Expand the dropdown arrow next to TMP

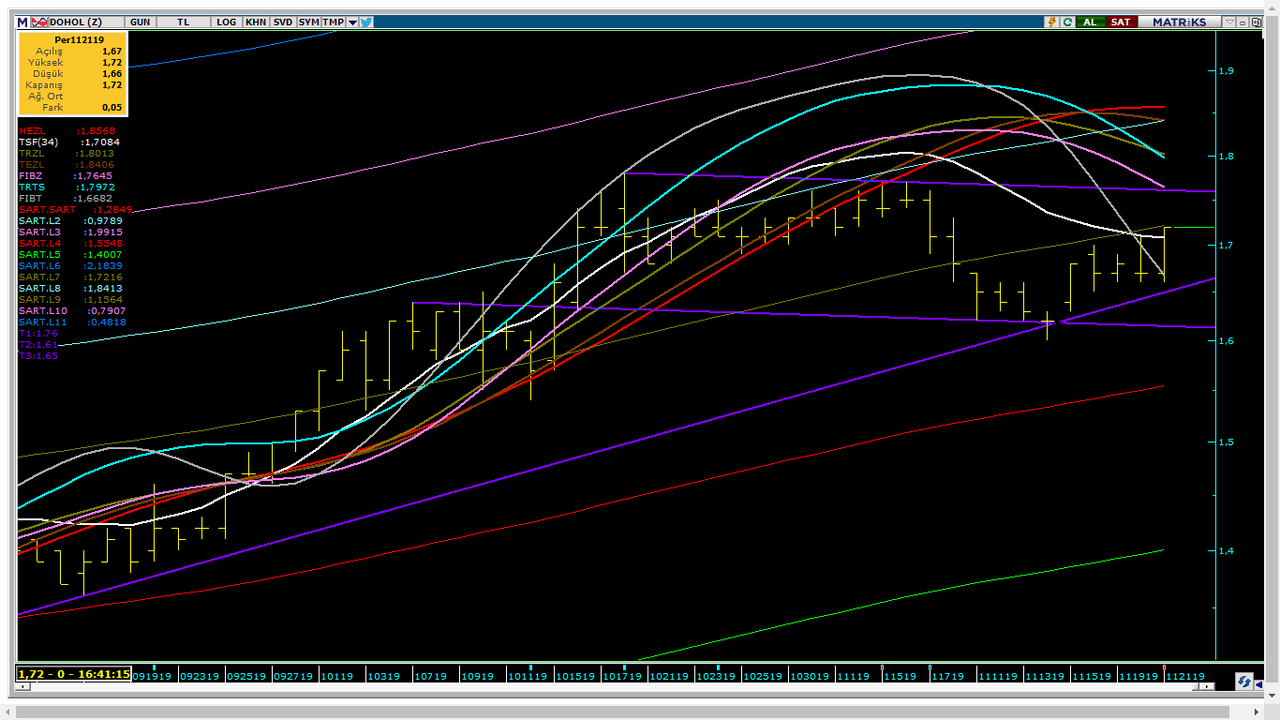(352, 22)
